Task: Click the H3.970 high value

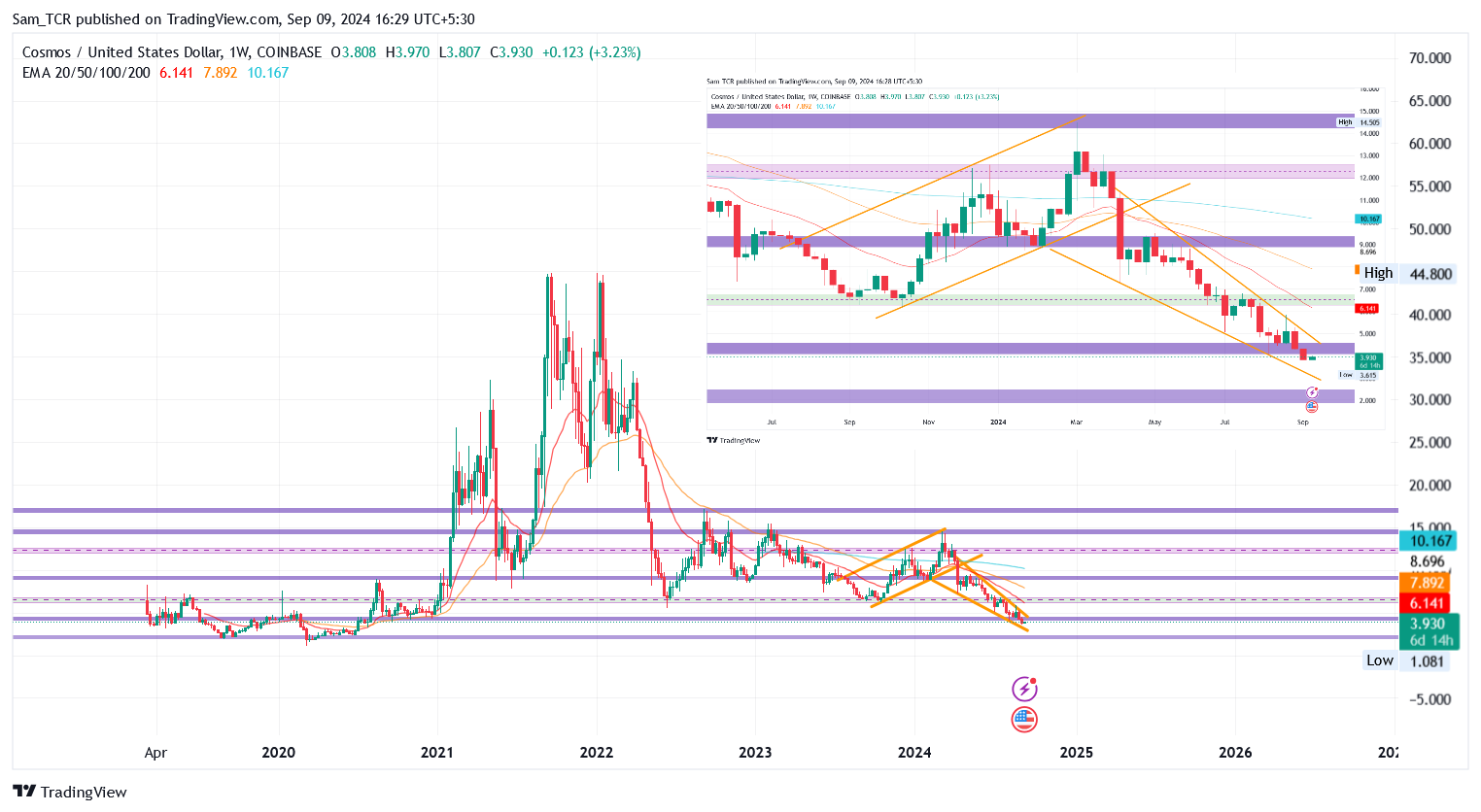Action: pos(407,52)
